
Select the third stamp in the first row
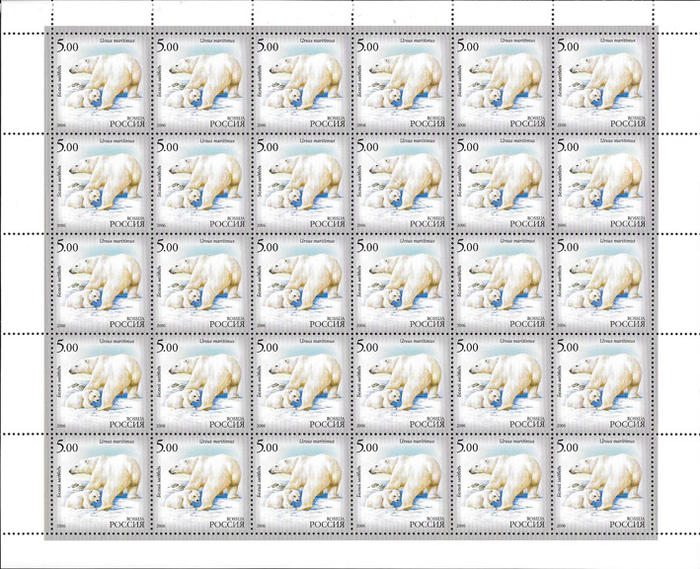click(x=300, y=81)
